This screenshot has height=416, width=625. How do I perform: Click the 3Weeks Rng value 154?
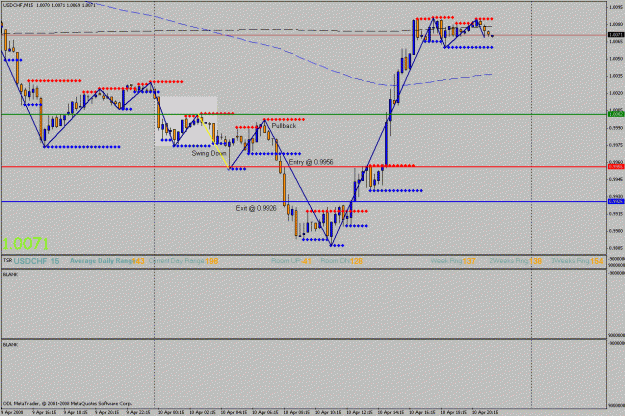[597, 261]
